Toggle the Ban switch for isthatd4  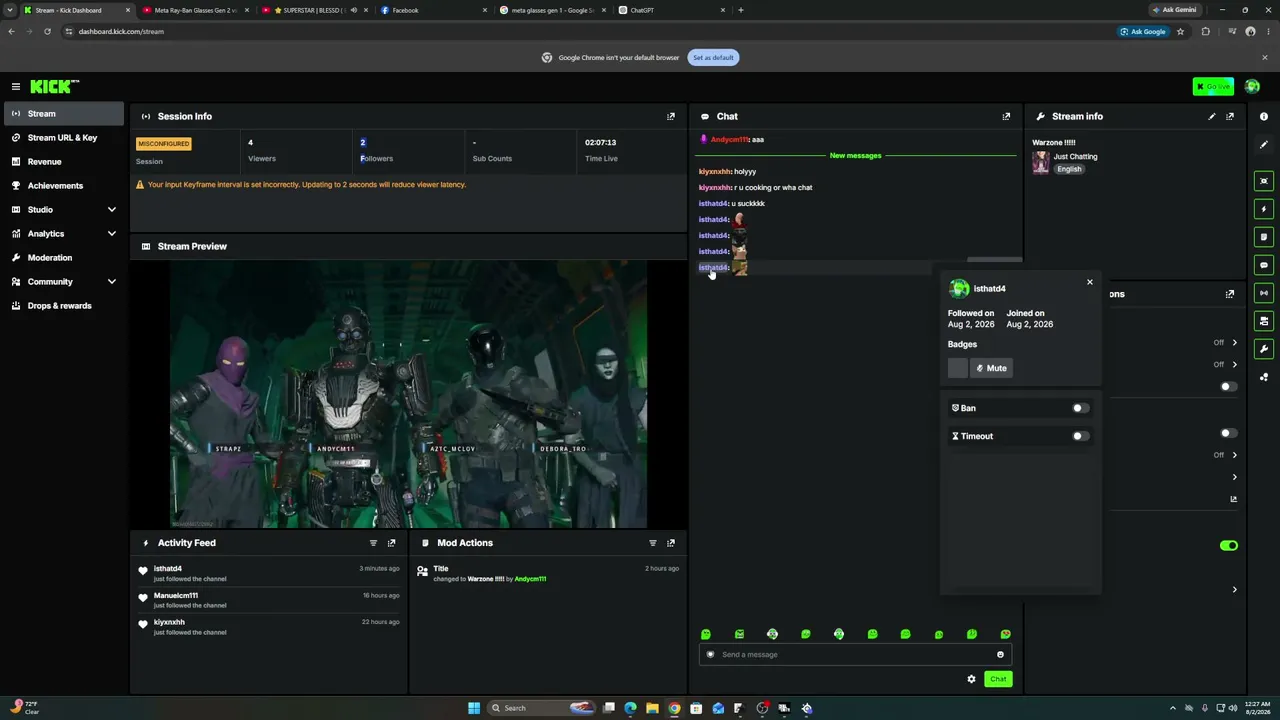tap(1080, 408)
